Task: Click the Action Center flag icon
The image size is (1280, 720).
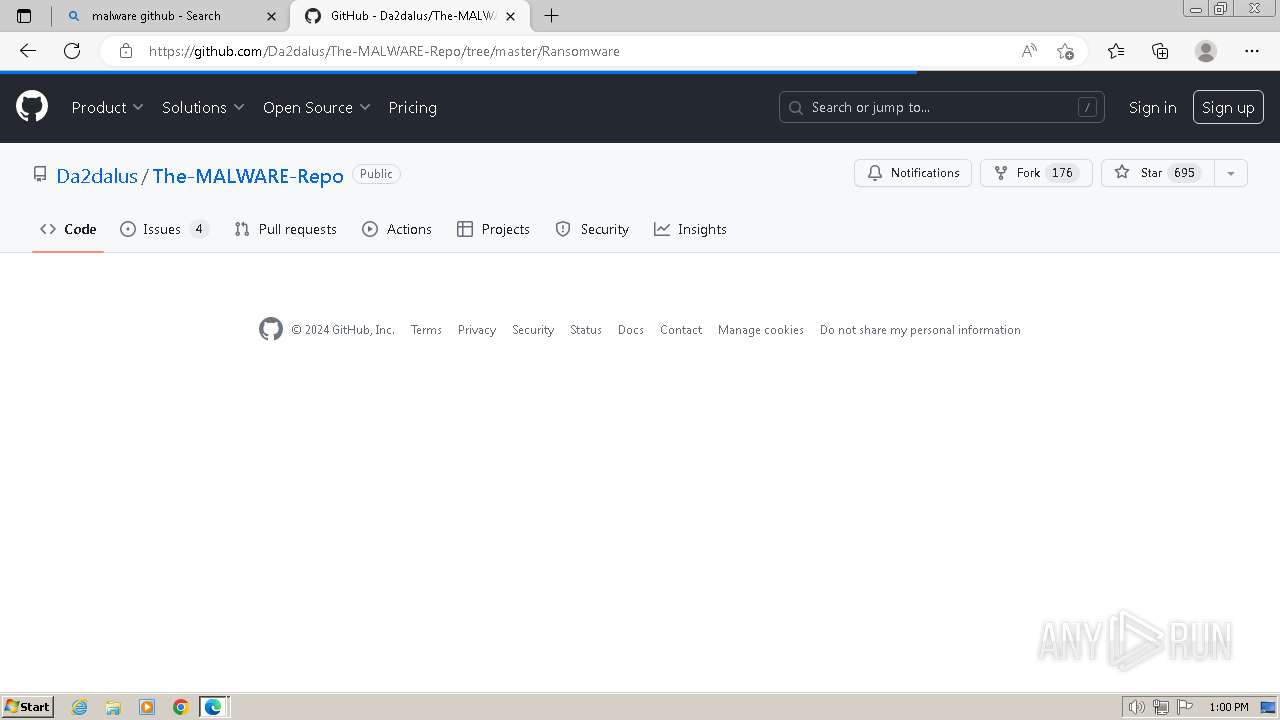Action: point(1185,707)
